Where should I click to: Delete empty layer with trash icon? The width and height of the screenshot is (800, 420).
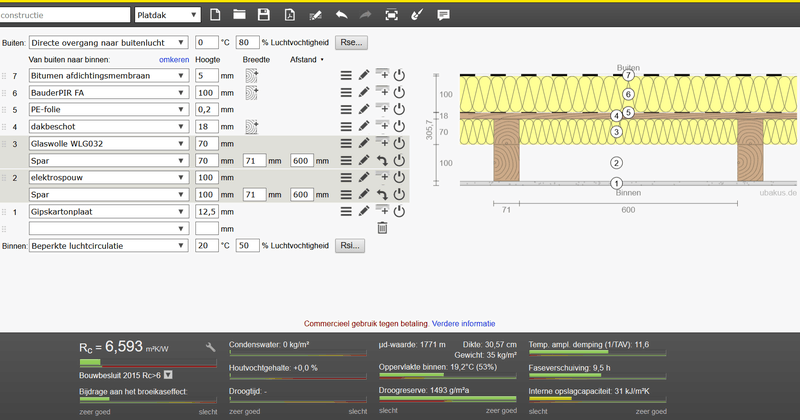382,228
